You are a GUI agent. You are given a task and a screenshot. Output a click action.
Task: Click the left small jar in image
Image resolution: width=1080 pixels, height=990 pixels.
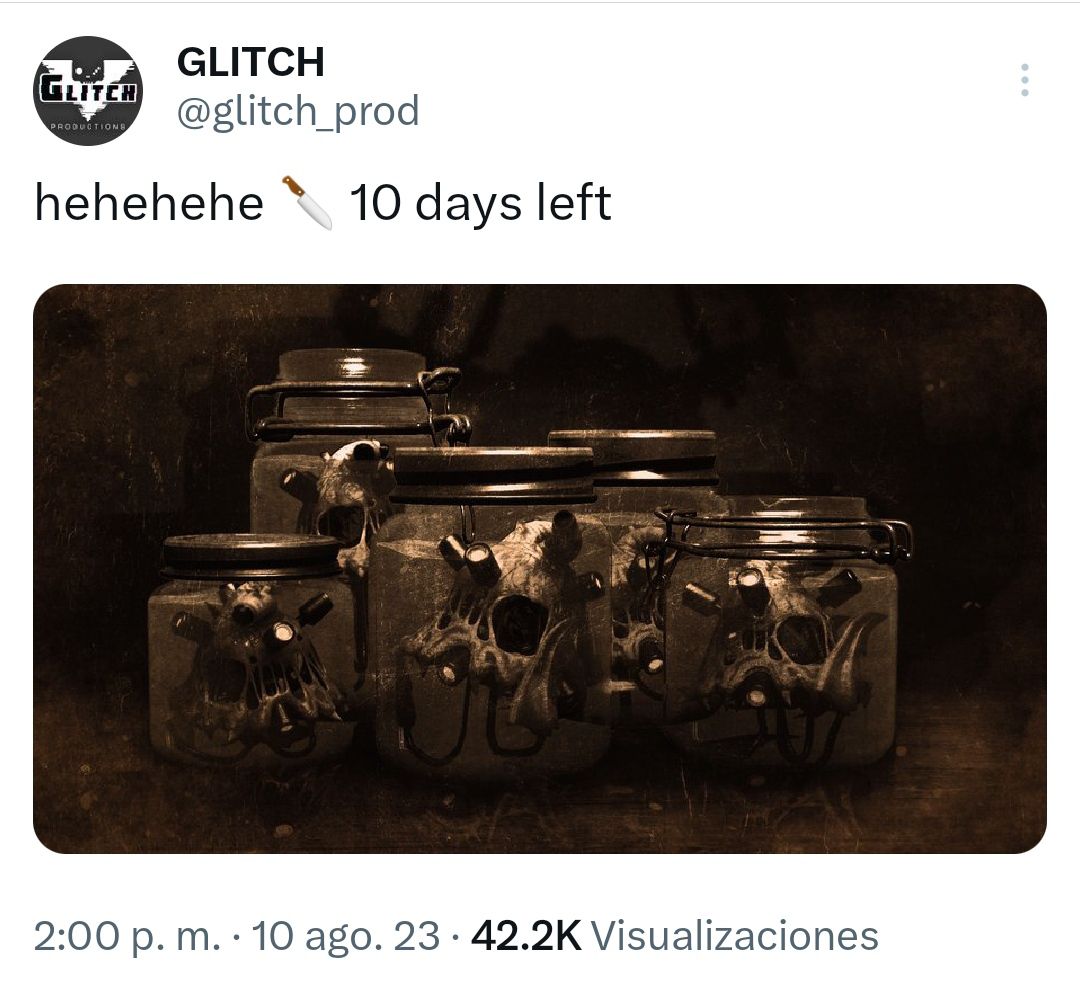pos(248,648)
